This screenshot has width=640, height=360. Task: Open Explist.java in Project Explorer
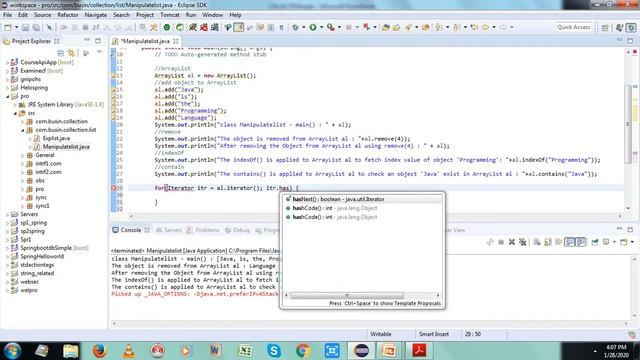click(x=56, y=138)
